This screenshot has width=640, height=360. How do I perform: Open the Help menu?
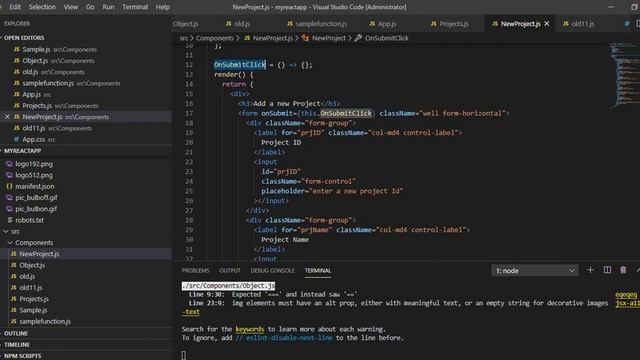click(162, 7)
